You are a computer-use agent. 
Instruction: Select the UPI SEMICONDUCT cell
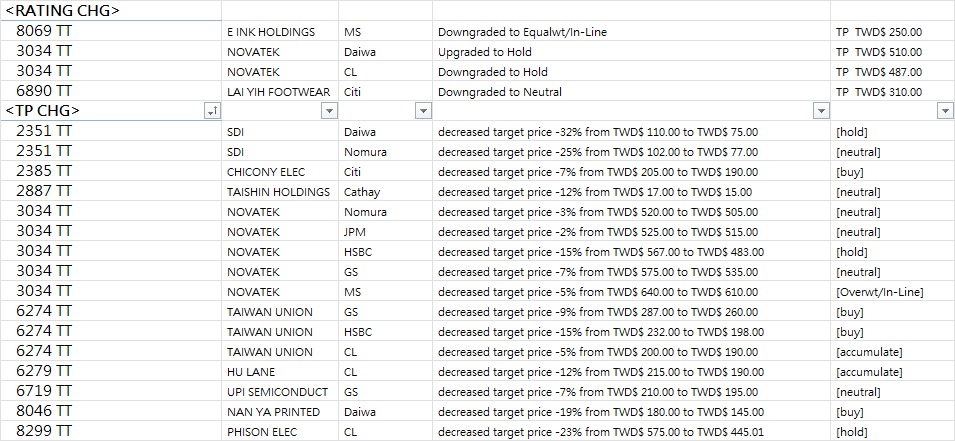[280, 392]
